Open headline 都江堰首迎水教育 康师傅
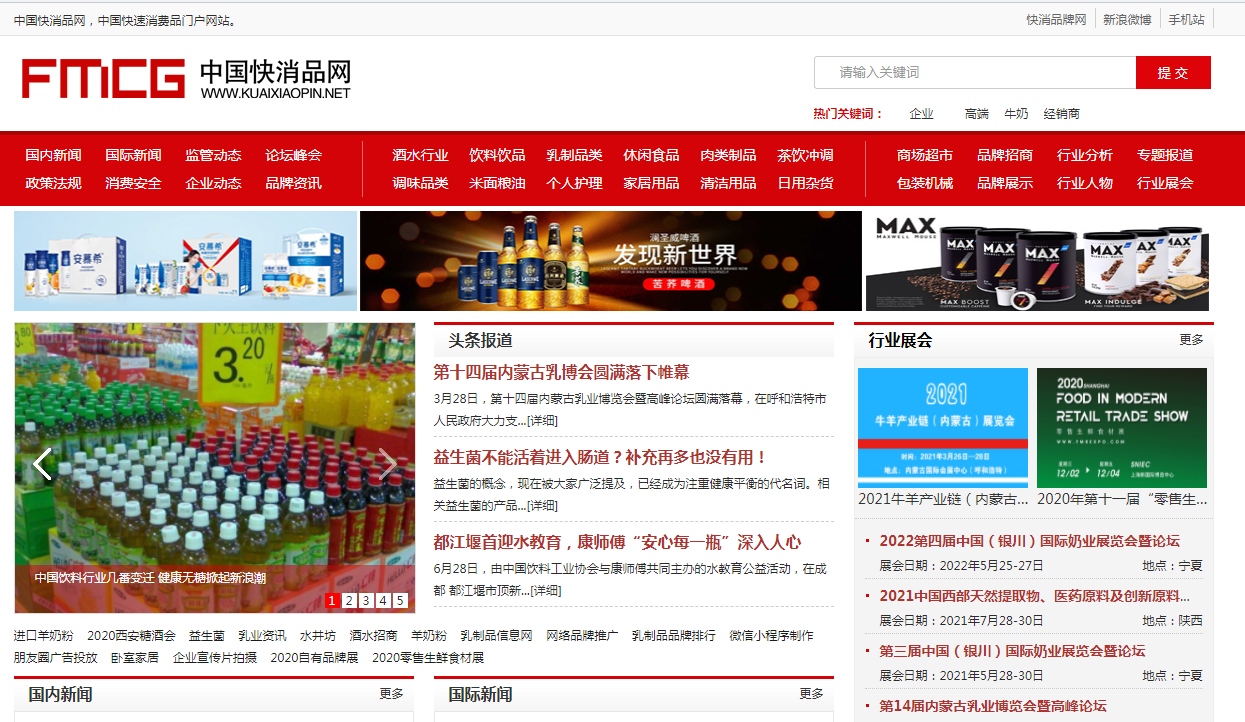Image resolution: width=1245 pixels, height=722 pixels. [x=617, y=542]
